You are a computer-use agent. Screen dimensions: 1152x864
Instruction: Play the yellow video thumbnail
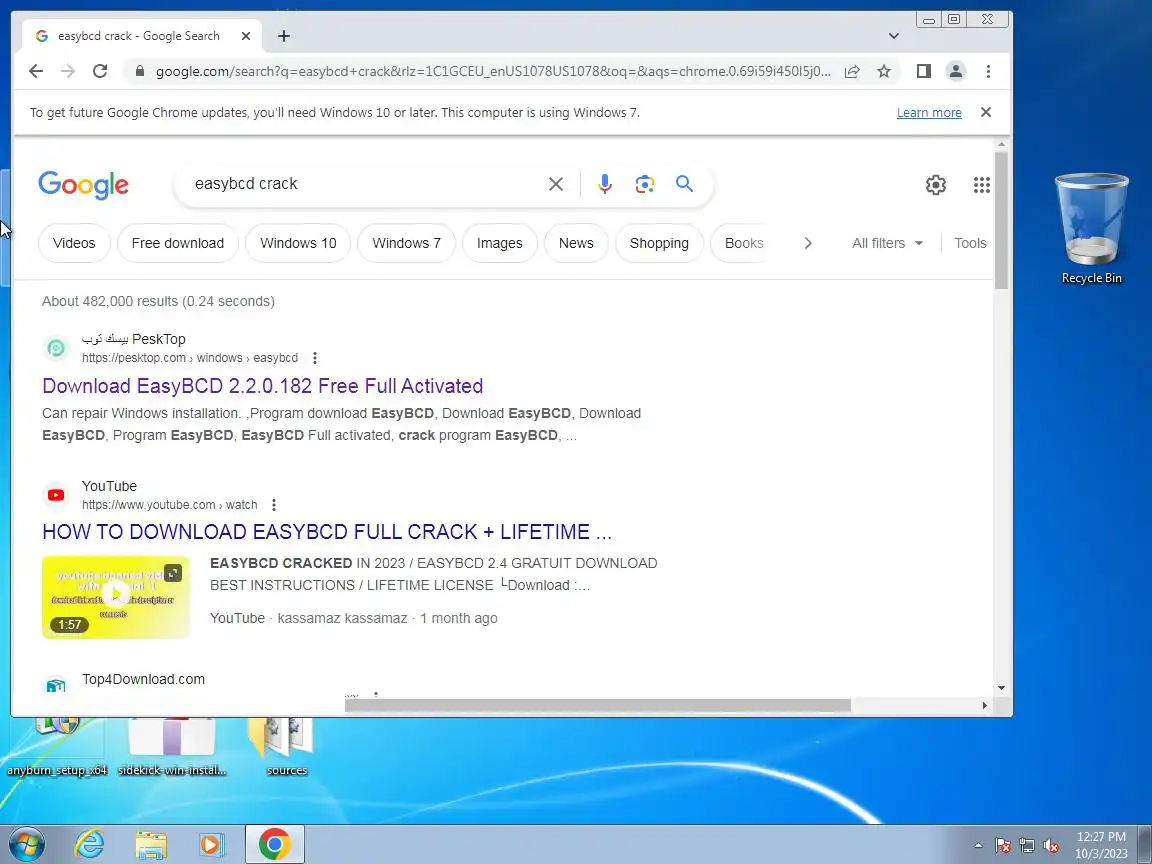coord(115,597)
